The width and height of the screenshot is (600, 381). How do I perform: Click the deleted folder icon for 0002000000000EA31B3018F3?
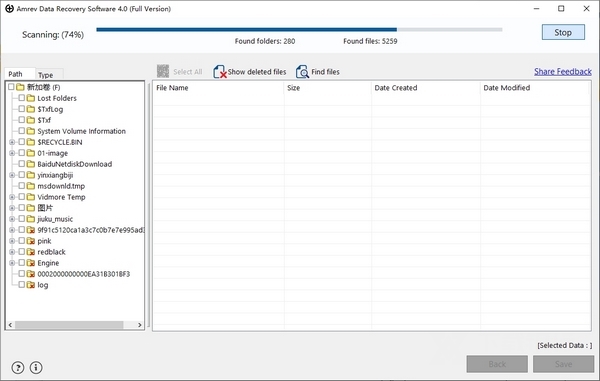point(31,274)
